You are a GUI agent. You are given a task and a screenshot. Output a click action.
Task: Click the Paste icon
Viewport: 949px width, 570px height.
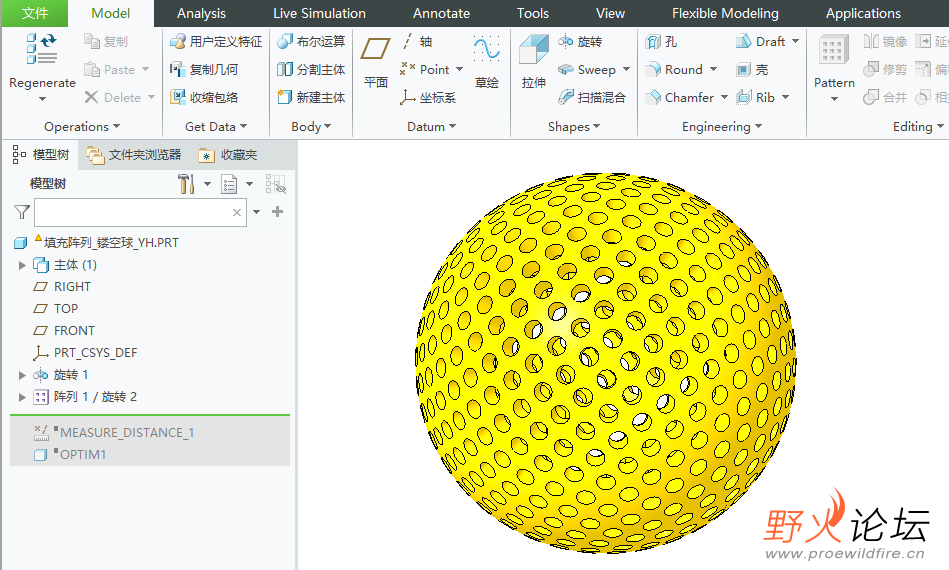(92, 70)
